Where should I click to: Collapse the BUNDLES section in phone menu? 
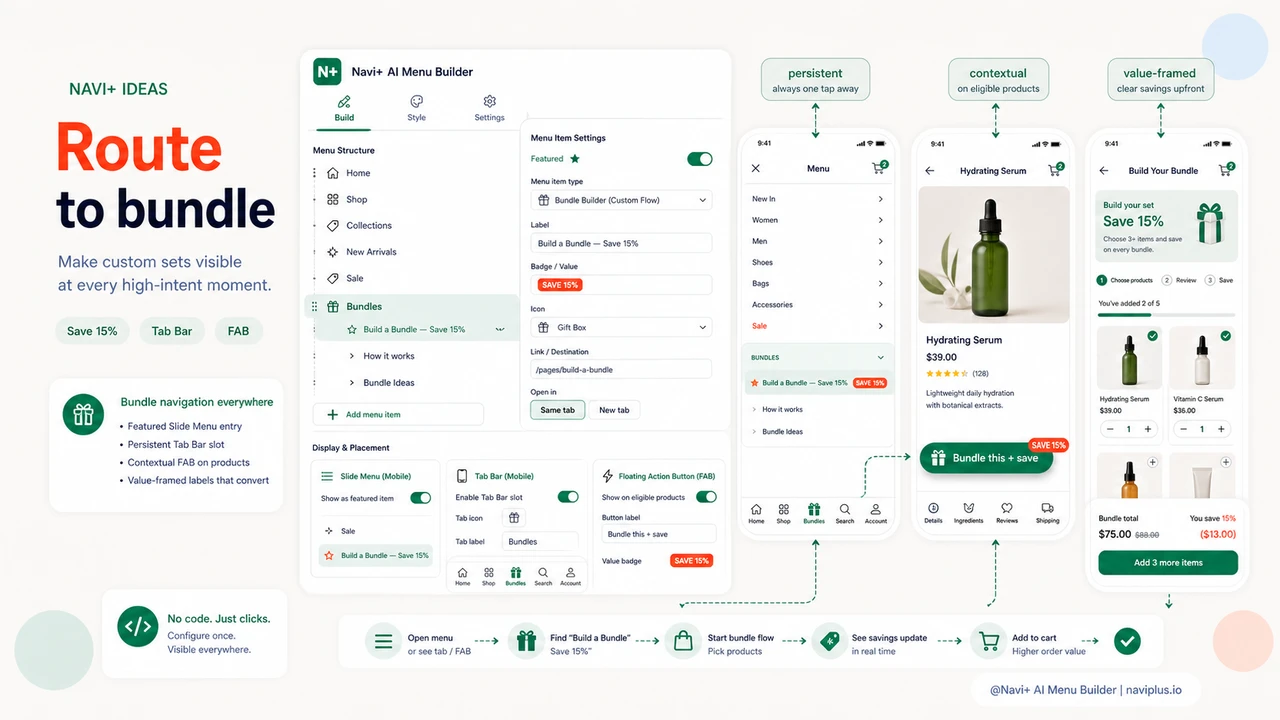880,357
